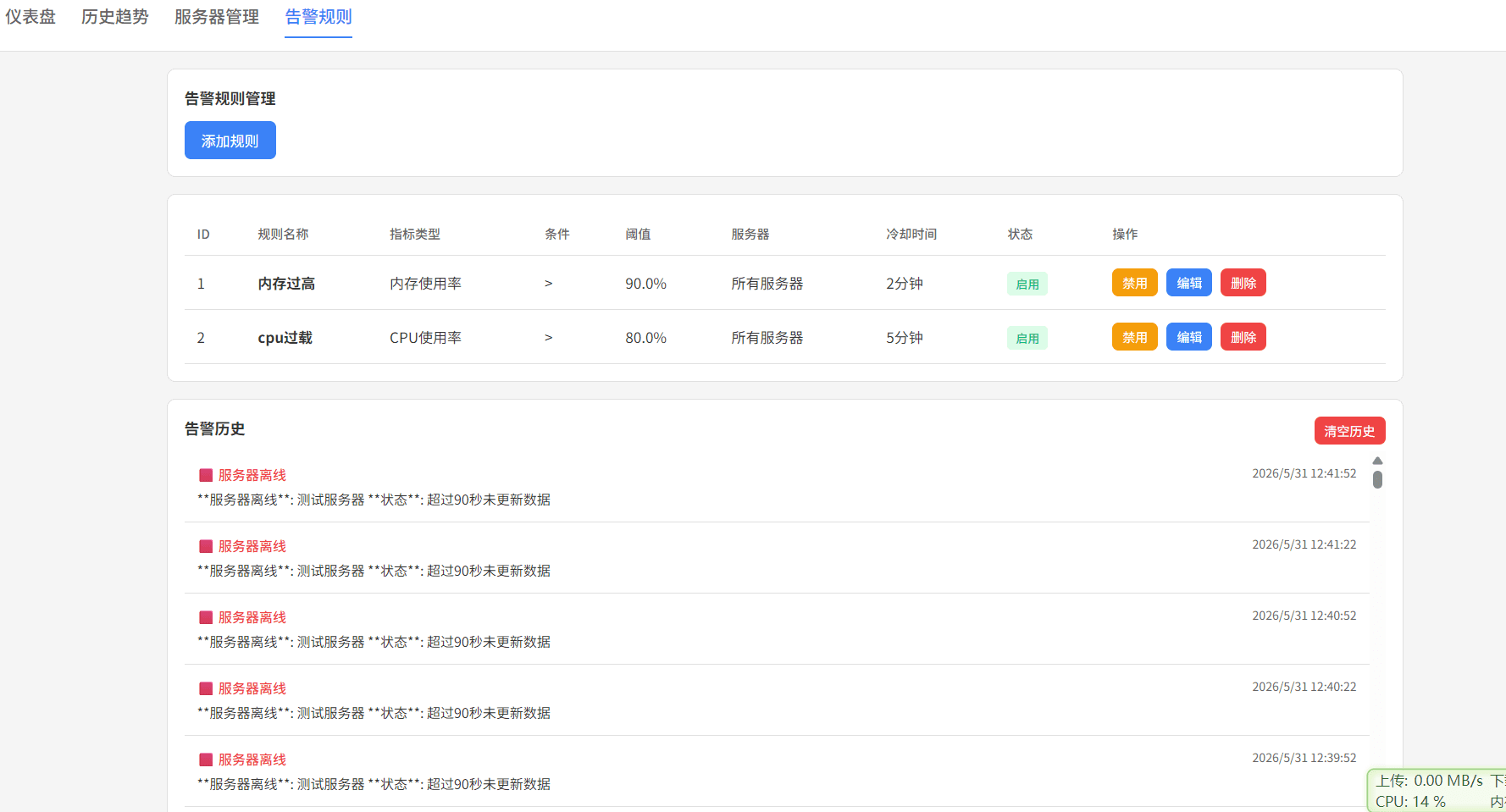Click the alert history scrollbar thumb
Viewport: 1506px width, 812px height.
click(x=1378, y=479)
